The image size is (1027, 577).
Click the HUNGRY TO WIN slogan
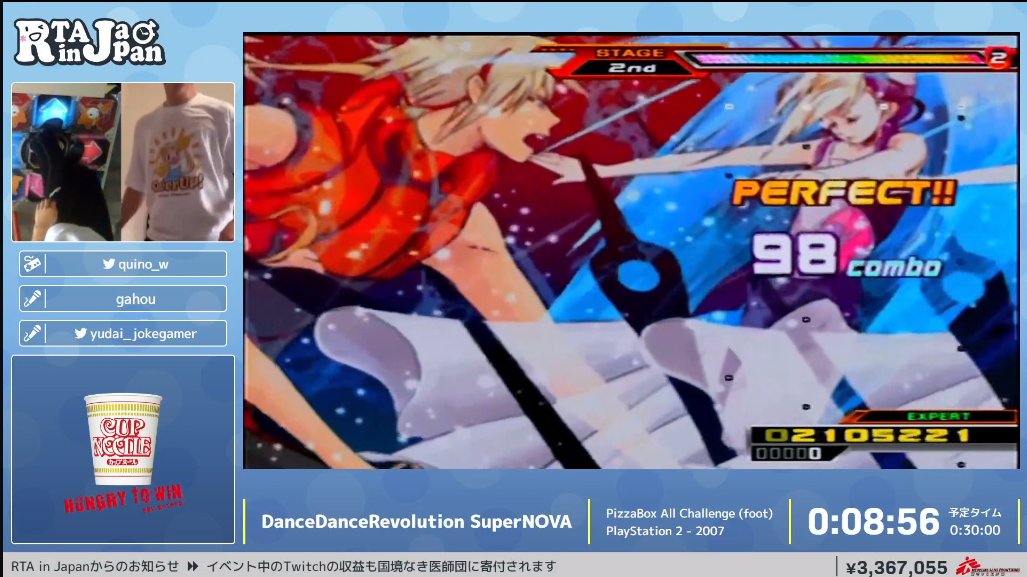pyautogui.click(x=124, y=500)
